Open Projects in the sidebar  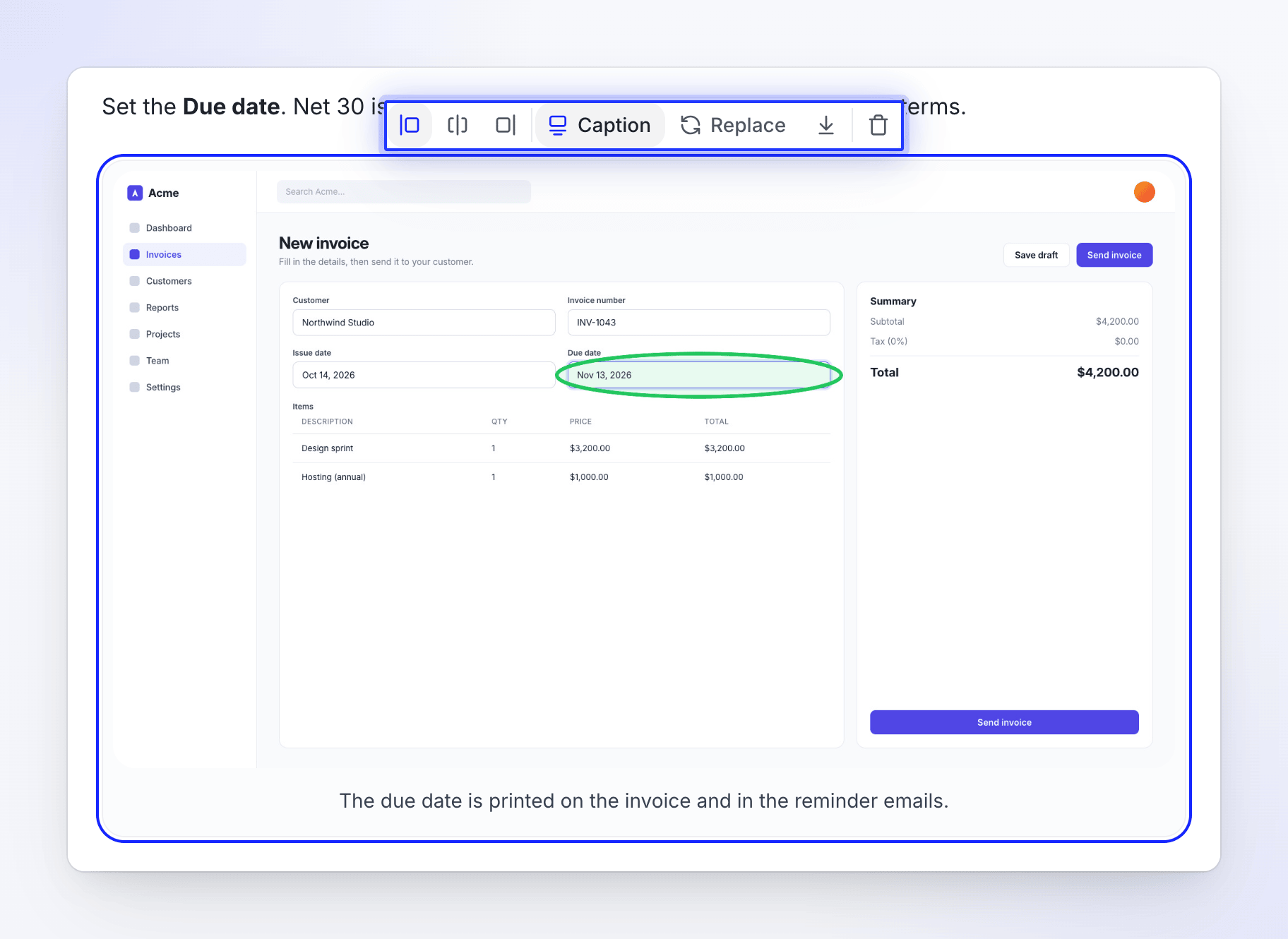(x=184, y=334)
